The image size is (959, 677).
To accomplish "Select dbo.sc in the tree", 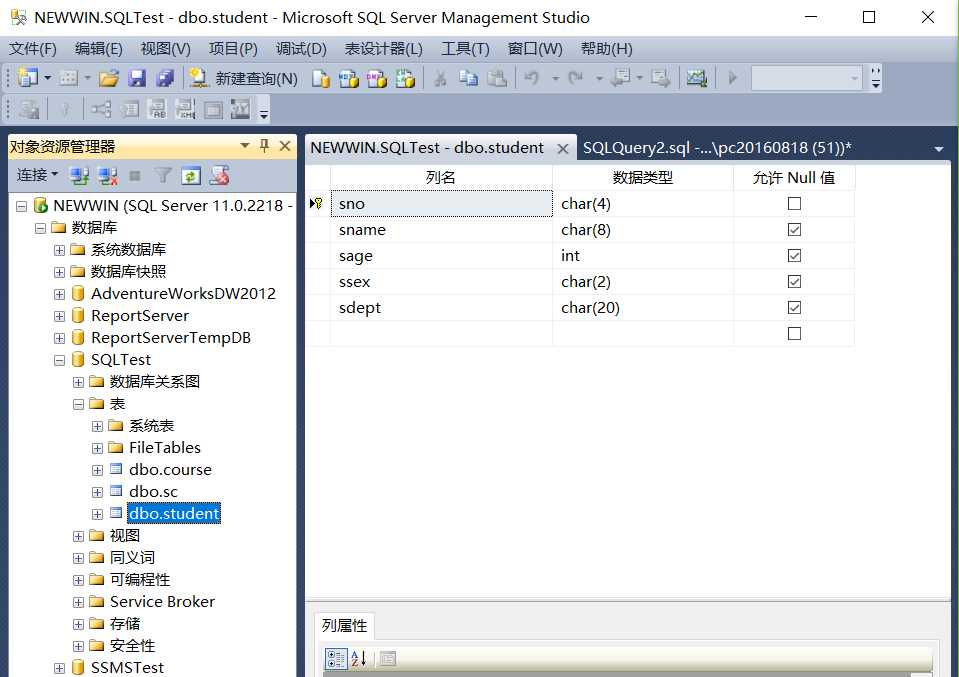I will [153, 492].
